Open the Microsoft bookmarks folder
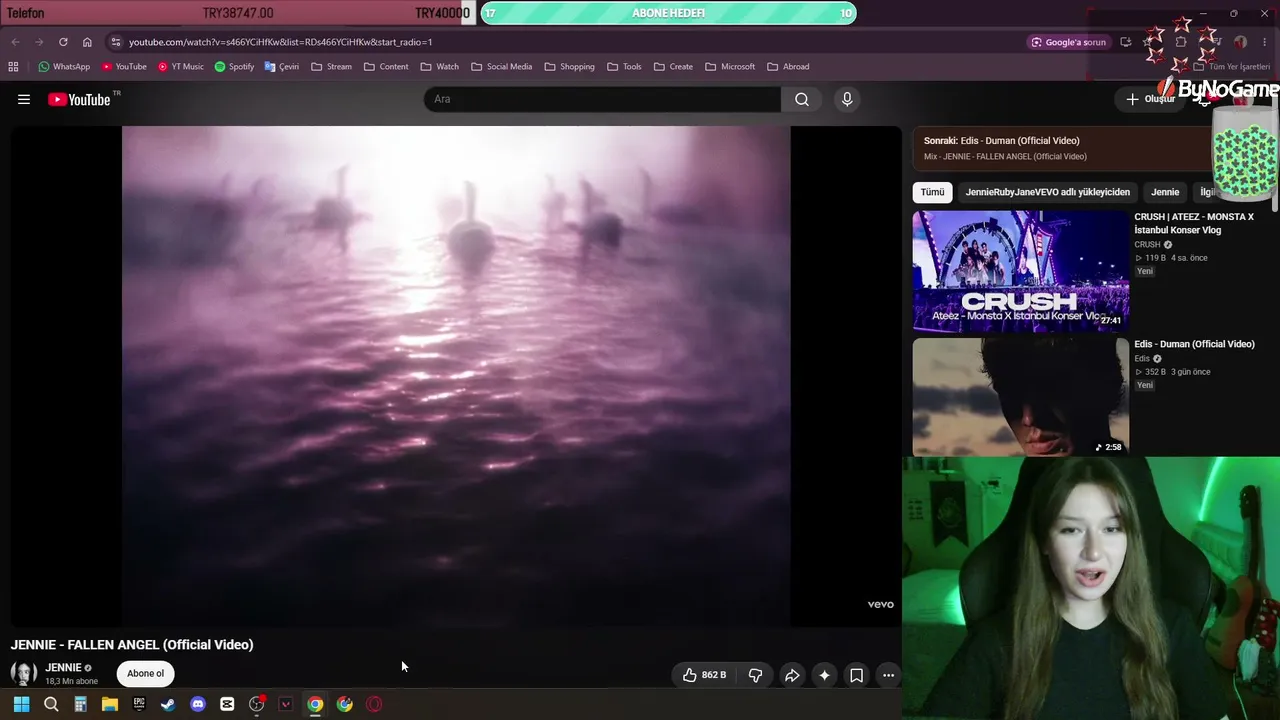This screenshot has width=1280, height=720. point(730,67)
